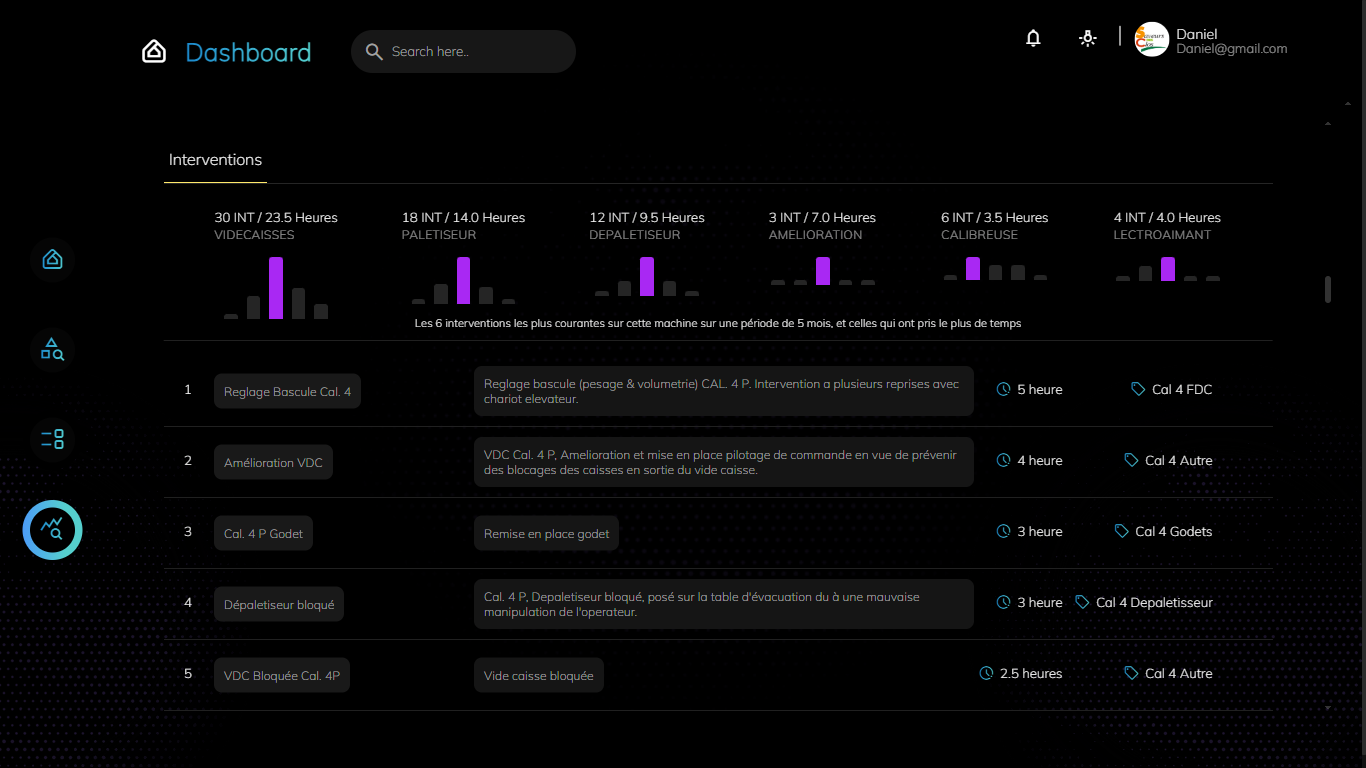The height and width of the screenshot is (768, 1366).
Task: Select the highlighted analytics sidebar icon
Action: tap(52, 530)
